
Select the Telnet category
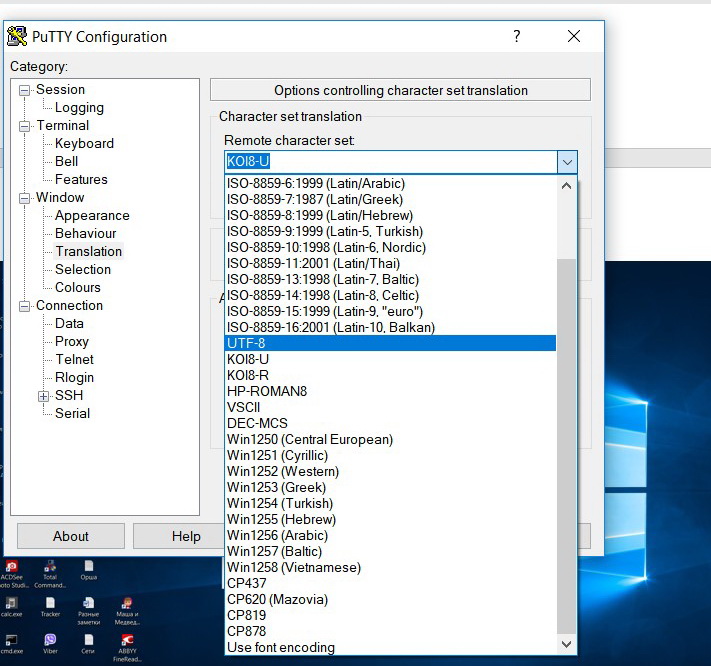pyautogui.click(x=74, y=359)
